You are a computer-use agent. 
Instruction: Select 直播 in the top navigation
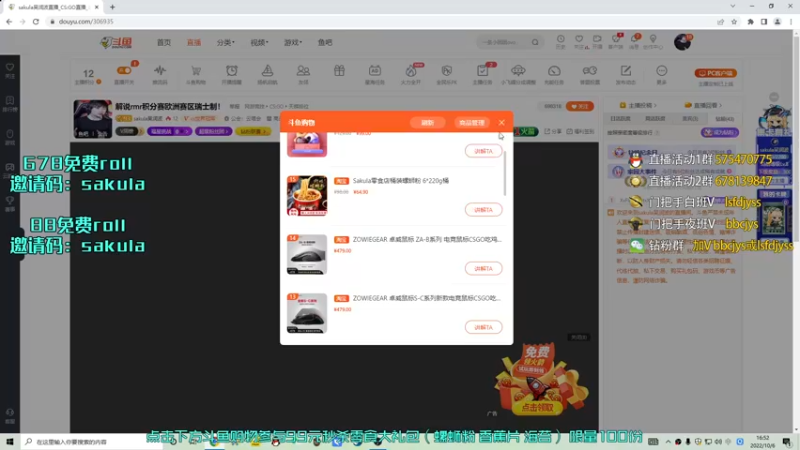(194, 42)
